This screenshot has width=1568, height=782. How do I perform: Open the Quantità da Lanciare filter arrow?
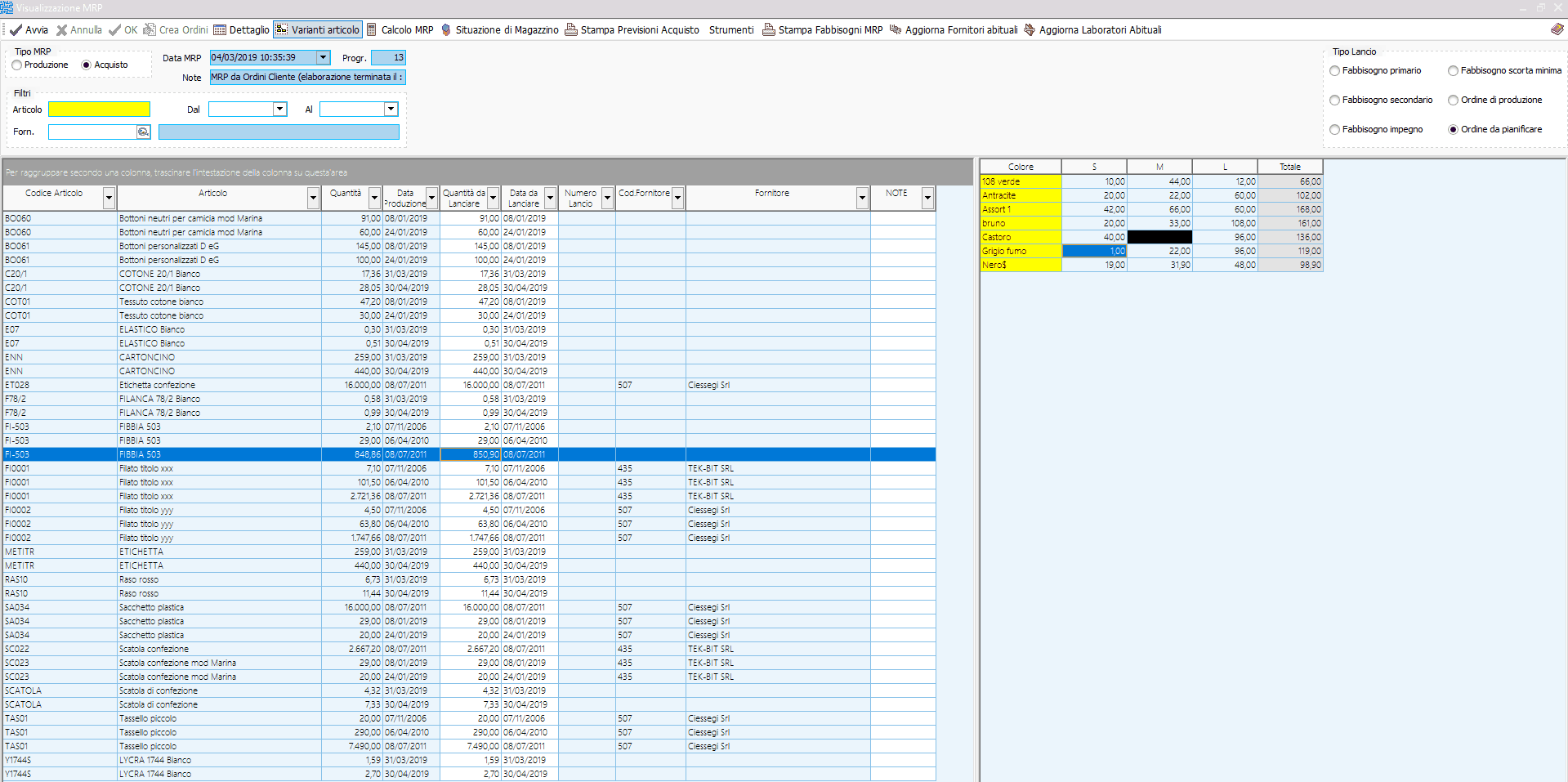pyautogui.click(x=494, y=198)
